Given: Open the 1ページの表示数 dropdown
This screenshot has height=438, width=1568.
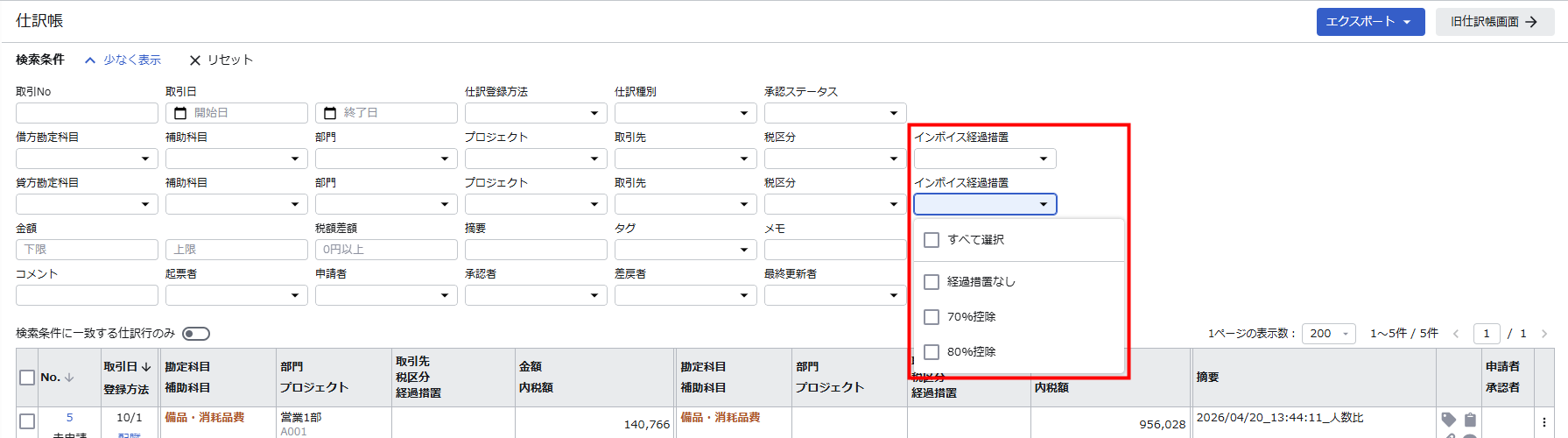Looking at the screenshot, I should point(1328,334).
